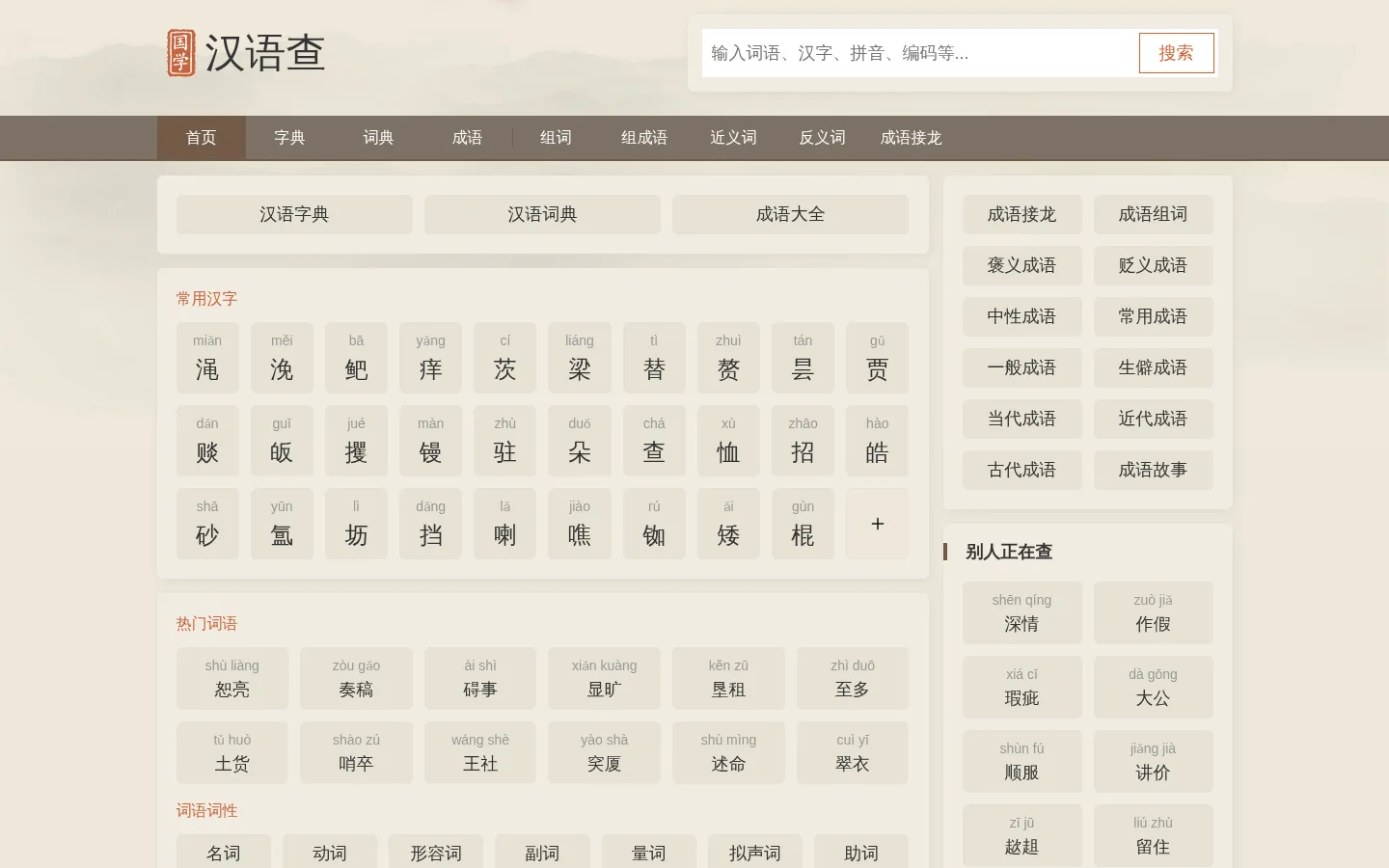Select 成语 in the navigation bar

click(x=467, y=138)
